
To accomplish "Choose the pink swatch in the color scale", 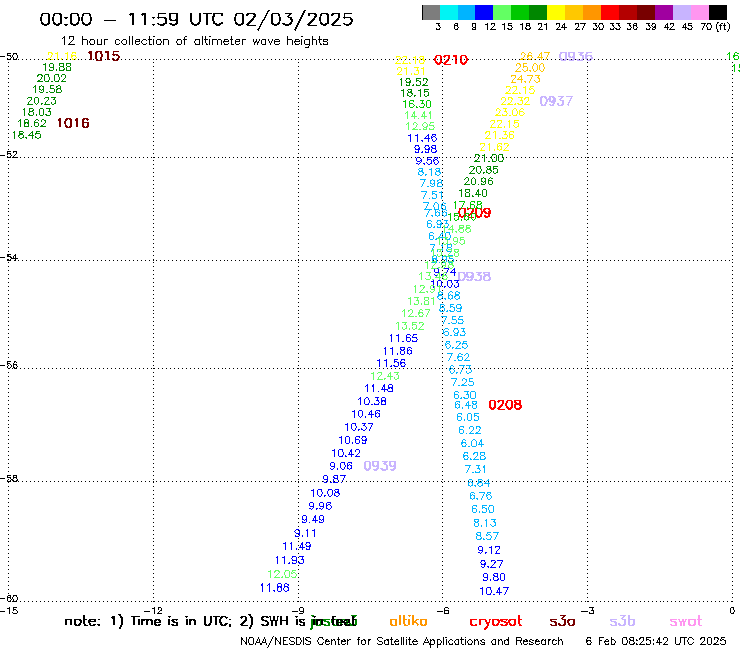I will [x=699, y=12].
